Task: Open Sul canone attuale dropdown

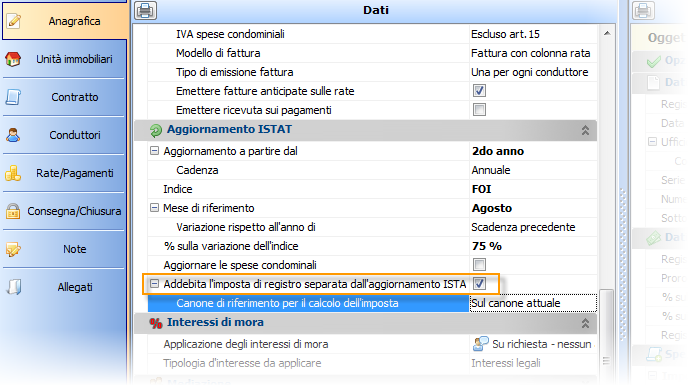Action: (533, 303)
